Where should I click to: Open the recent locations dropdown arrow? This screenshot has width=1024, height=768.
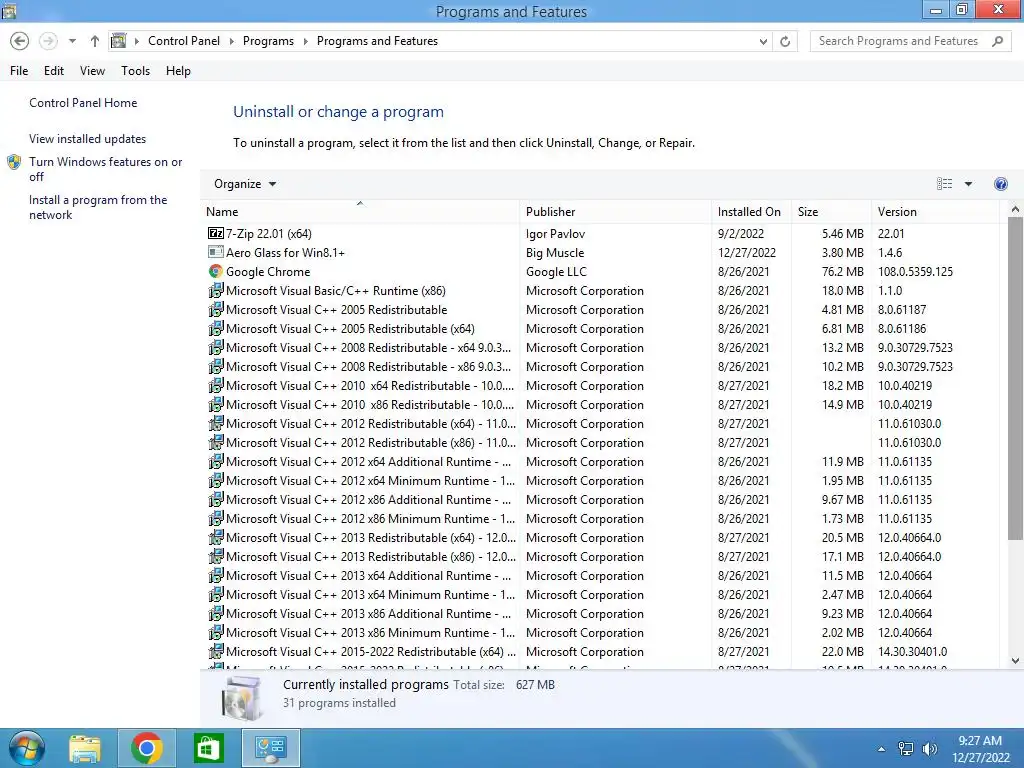coord(72,41)
